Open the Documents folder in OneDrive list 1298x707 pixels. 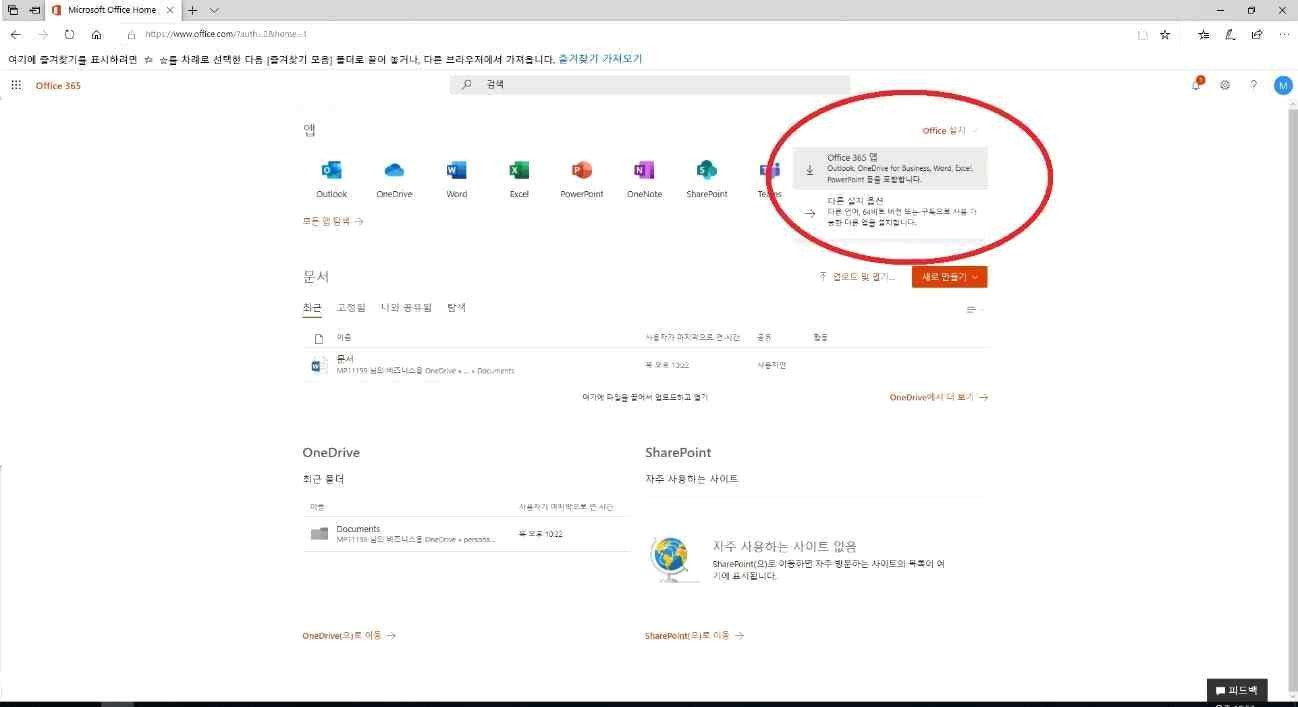click(x=466, y=533)
